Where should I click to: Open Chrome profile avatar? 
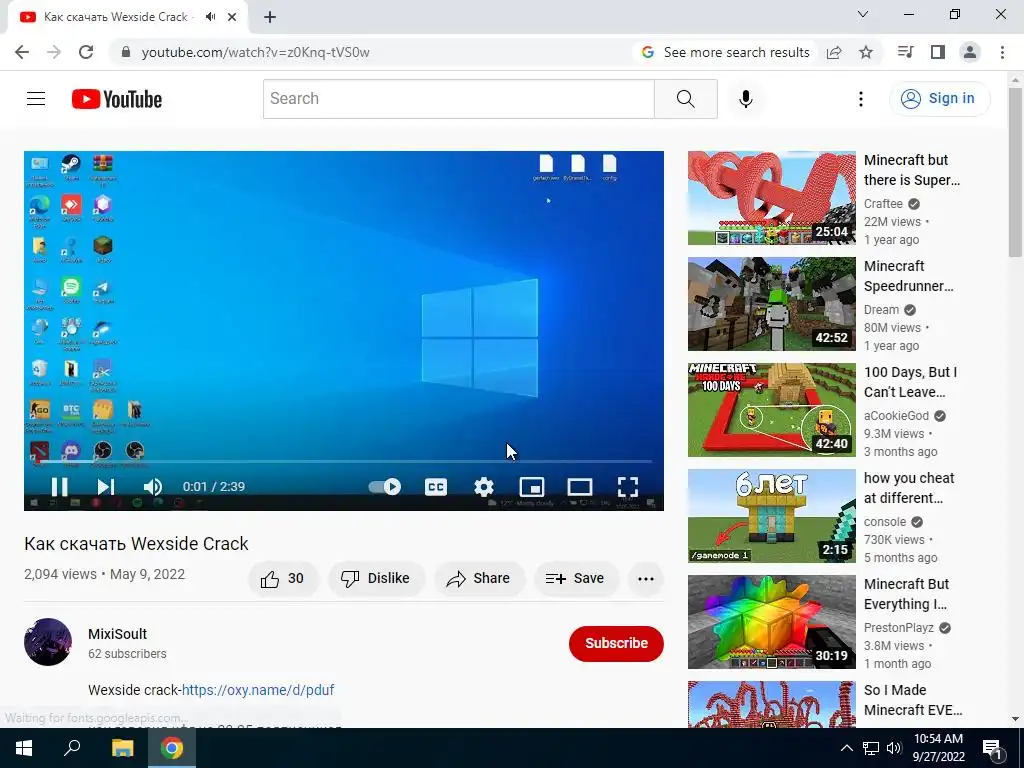(x=970, y=52)
